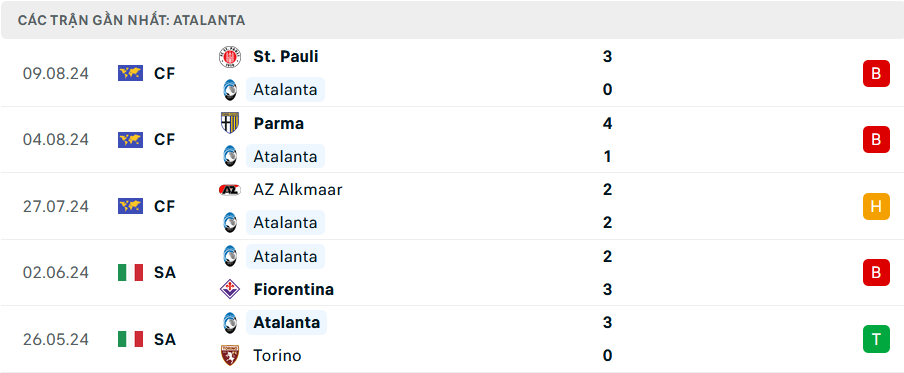Click the Atalanta crest in St. Pauli match
This screenshot has width=904, height=373.
pyautogui.click(x=229, y=90)
